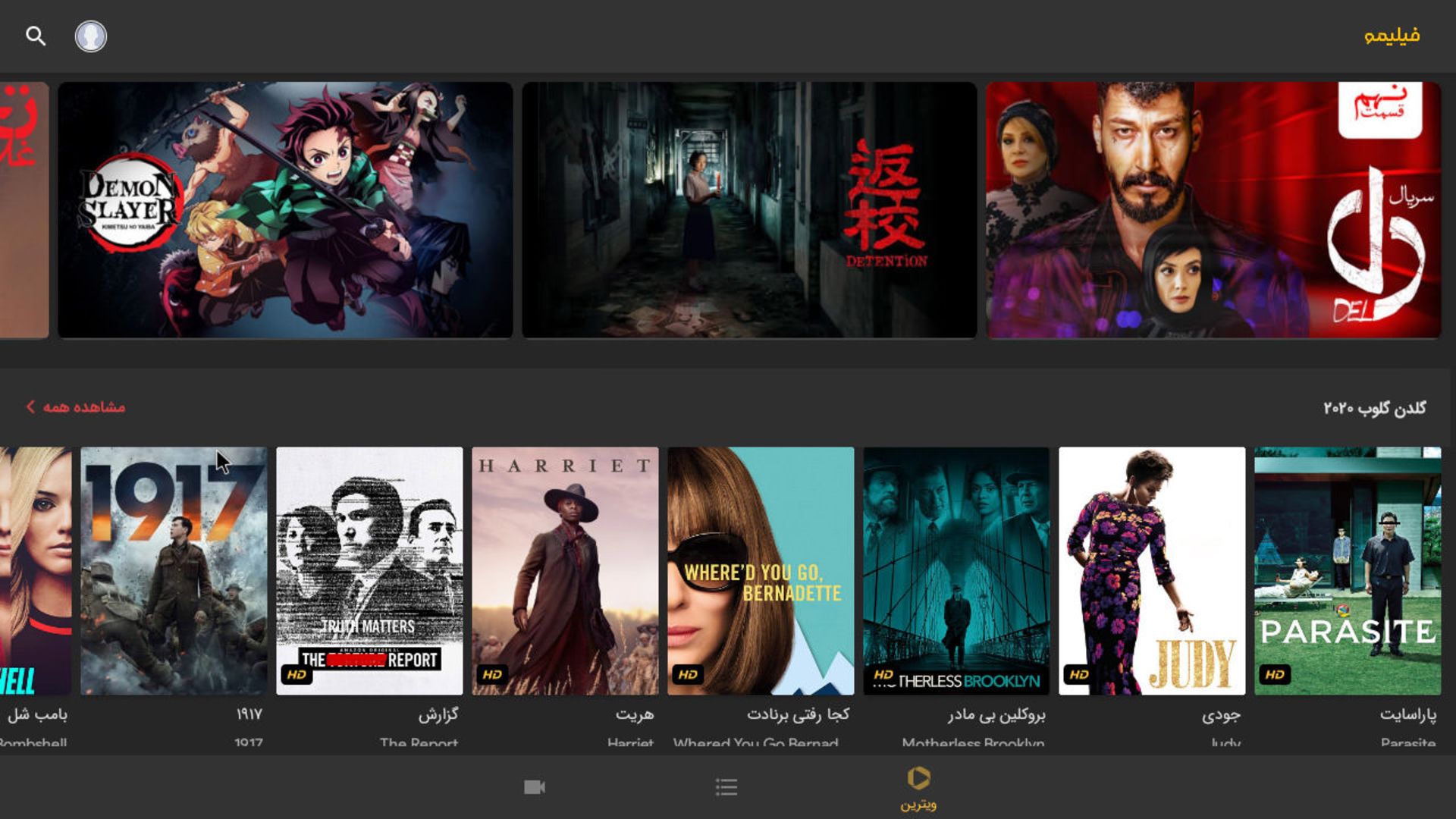Open the Demon Slayer banner
The width and height of the screenshot is (1456, 819).
click(285, 210)
